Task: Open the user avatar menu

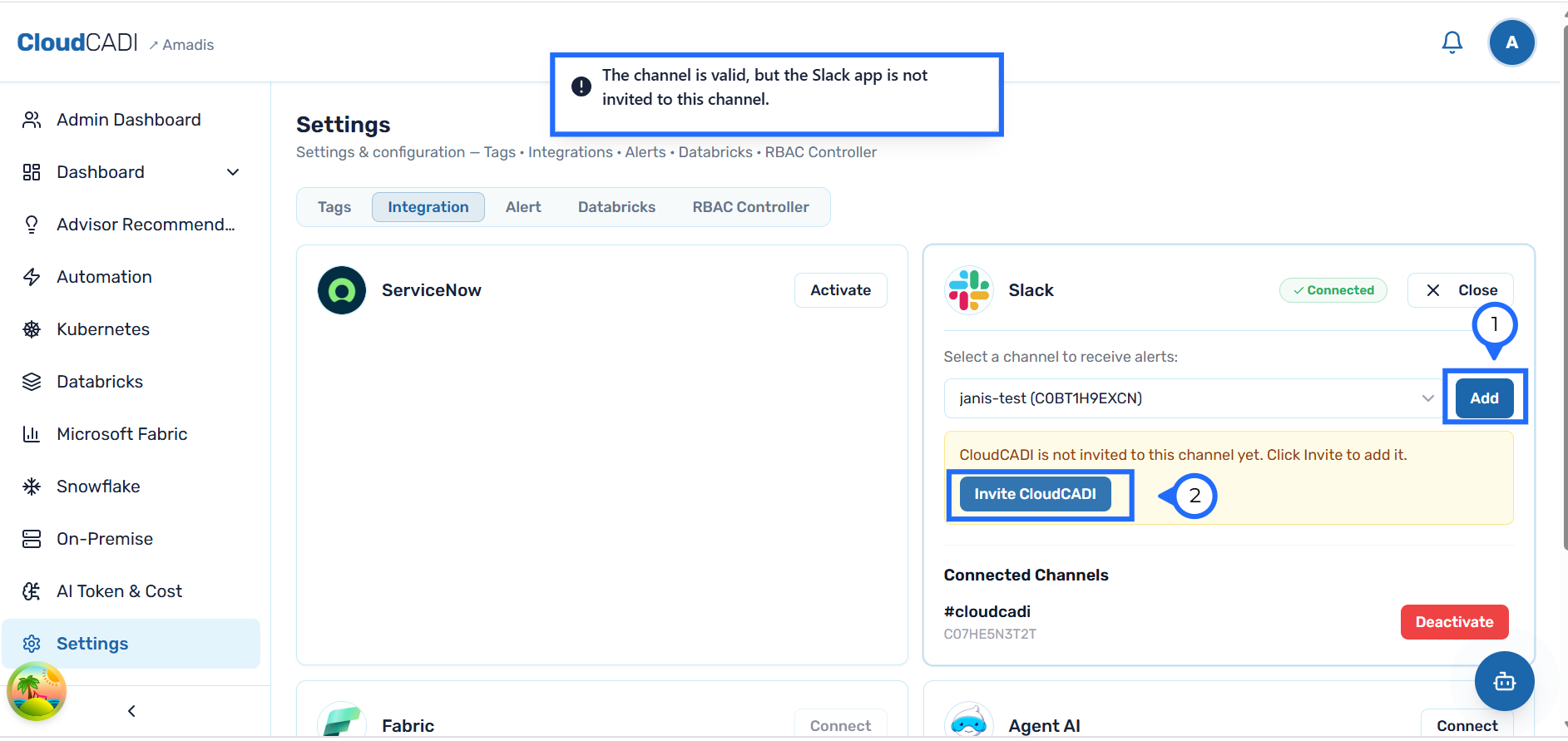Action: point(1511,42)
